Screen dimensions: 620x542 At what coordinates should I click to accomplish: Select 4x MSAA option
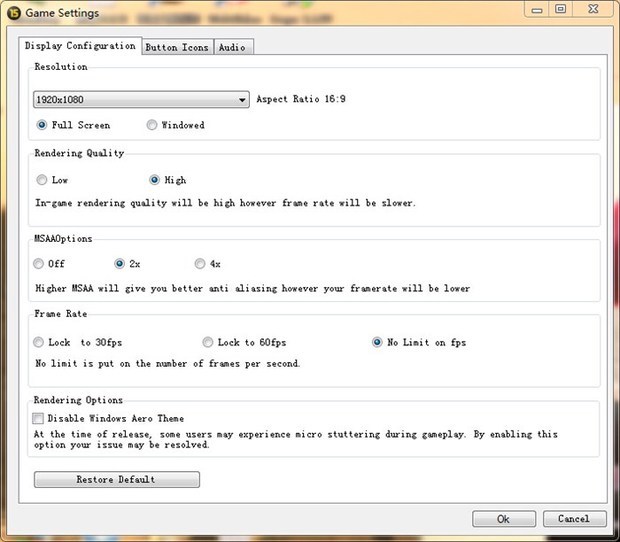click(201, 264)
